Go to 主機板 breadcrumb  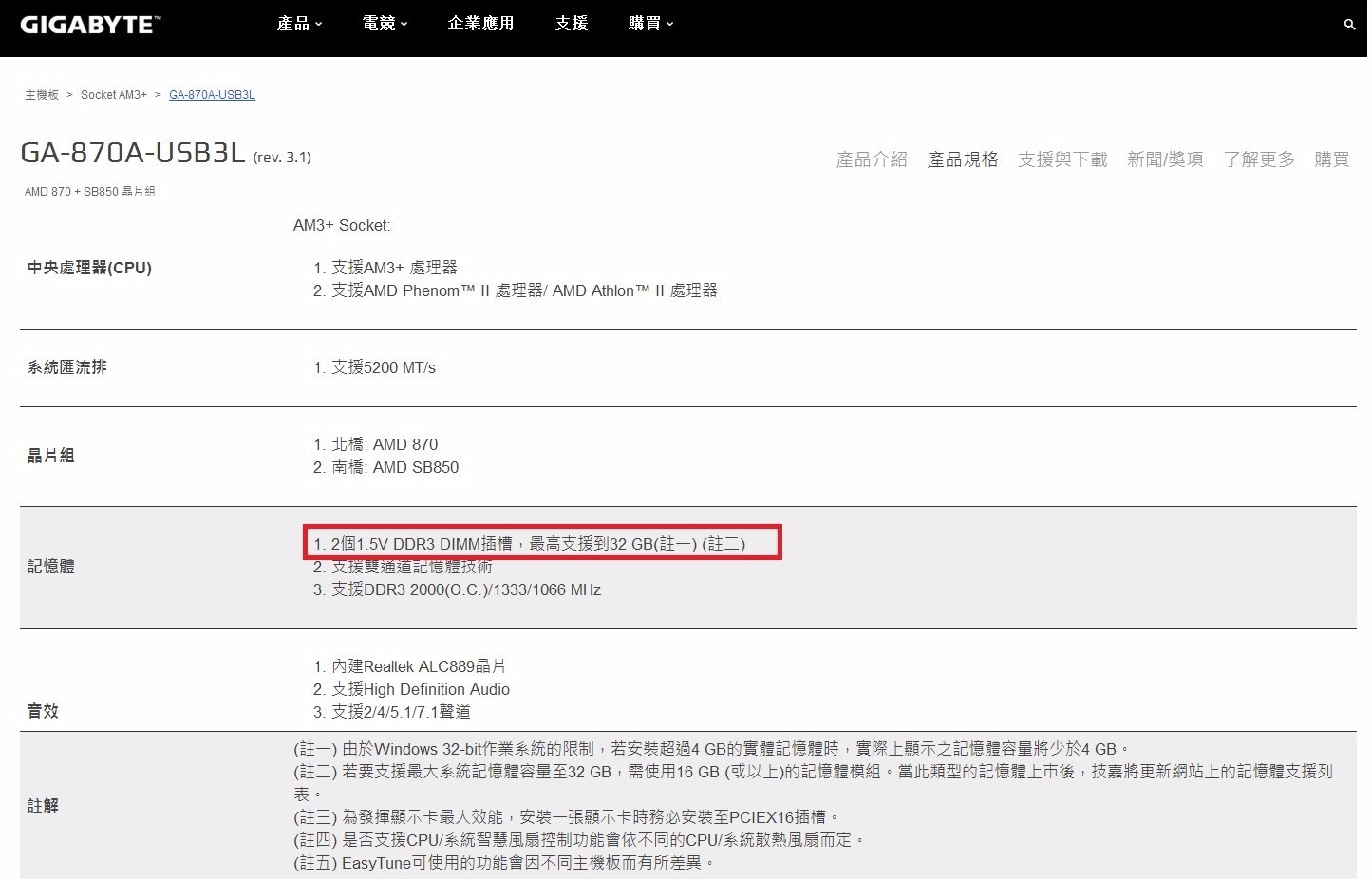[x=42, y=95]
